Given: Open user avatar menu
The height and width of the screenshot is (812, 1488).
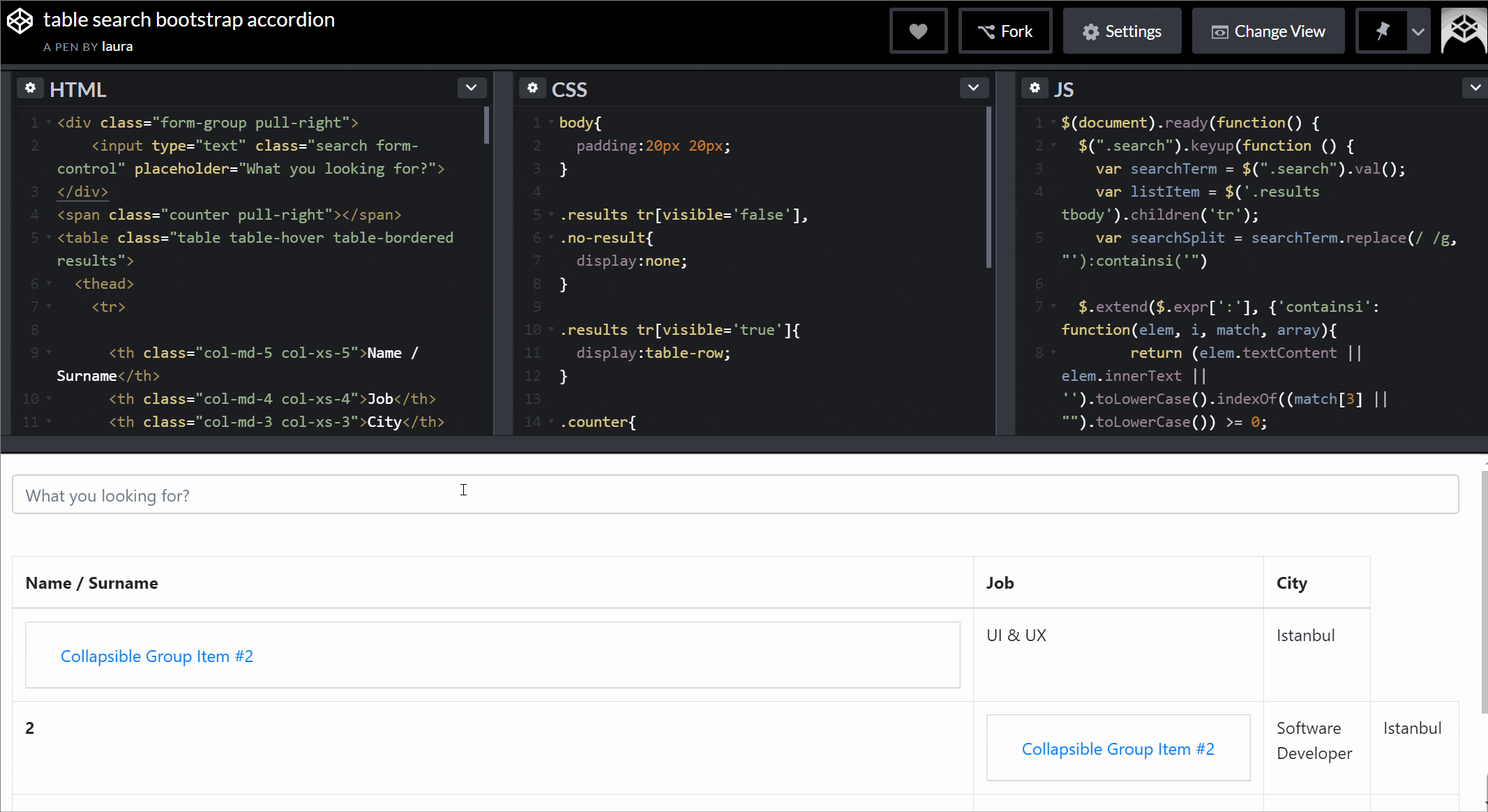Looking at the screenshot, I should click(1464, 31).
